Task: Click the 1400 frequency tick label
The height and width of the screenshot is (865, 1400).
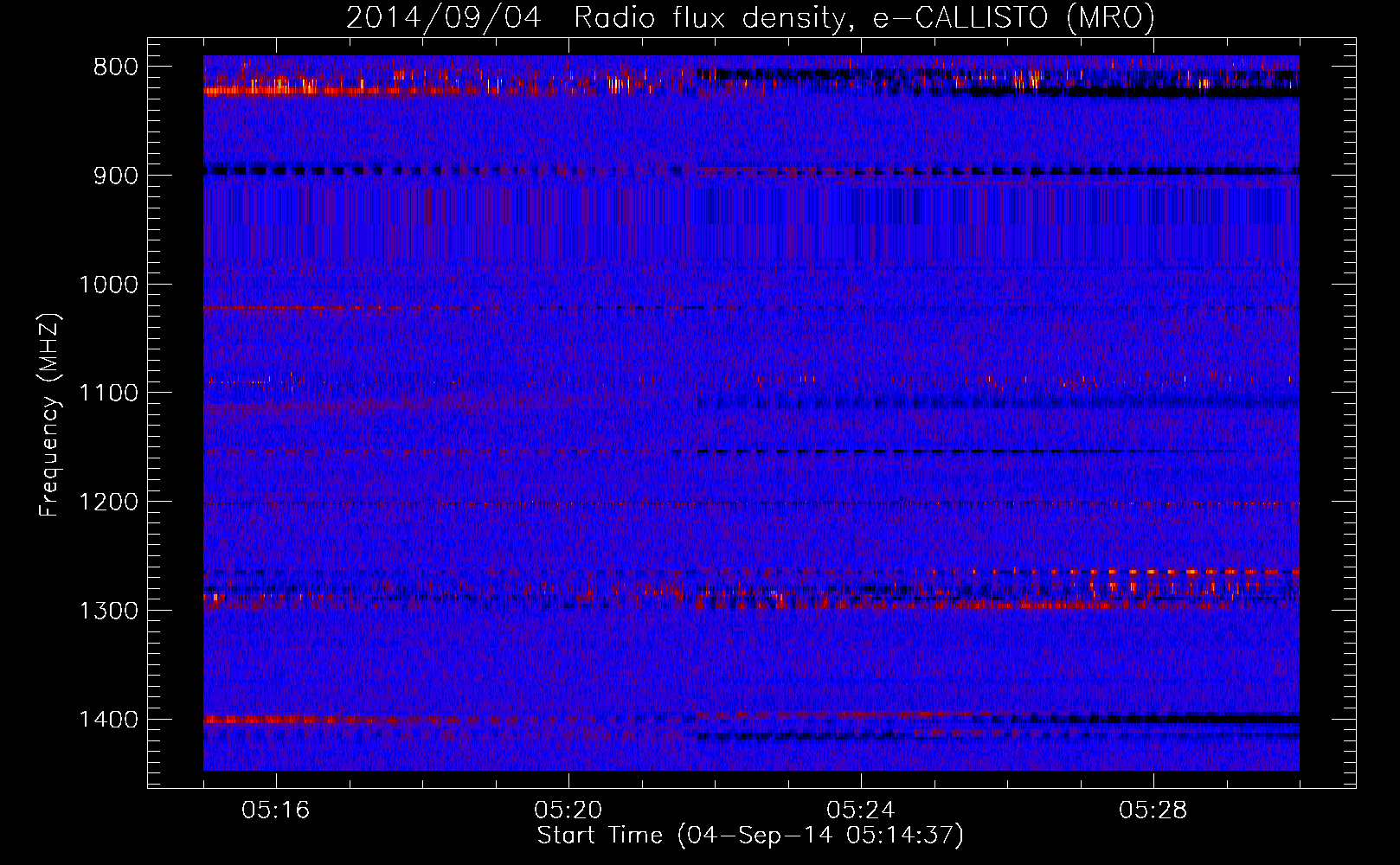Action: tap(108, 719)
